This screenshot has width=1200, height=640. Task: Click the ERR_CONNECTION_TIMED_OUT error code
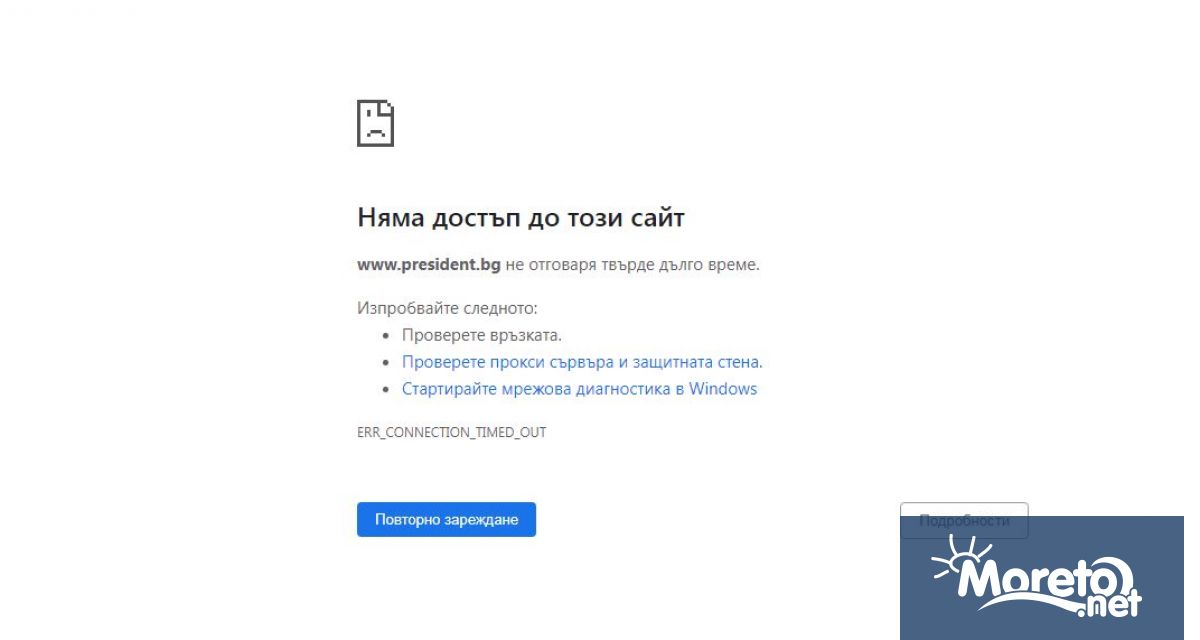[451, 433]
